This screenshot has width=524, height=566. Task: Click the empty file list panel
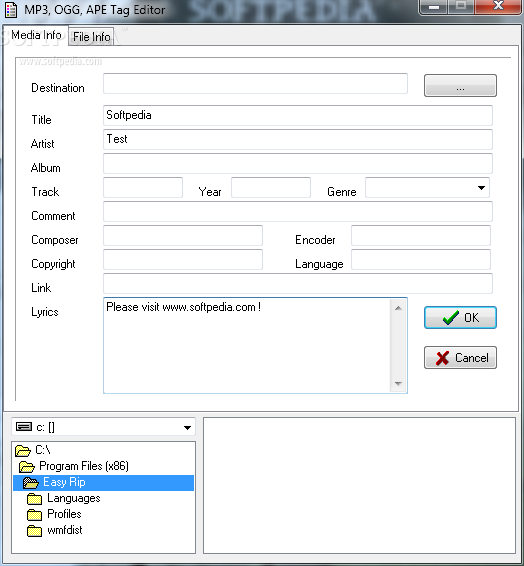click(359, 486)
